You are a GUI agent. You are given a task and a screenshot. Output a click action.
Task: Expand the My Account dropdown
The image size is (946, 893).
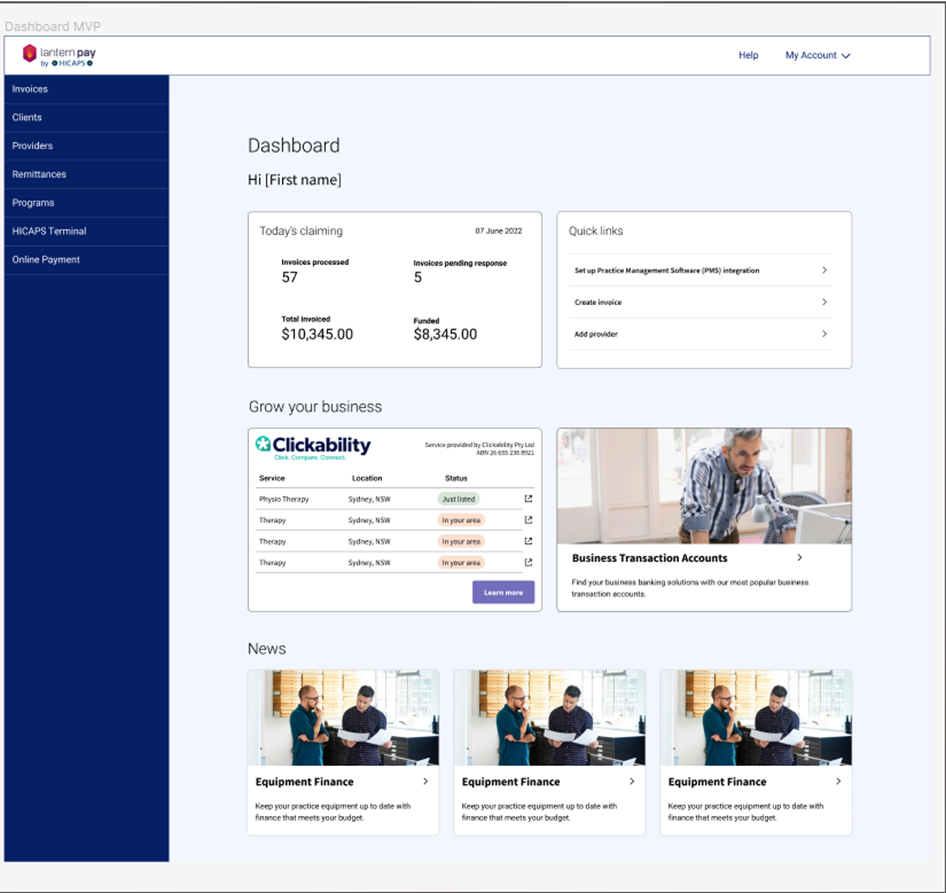pos(817,55)
